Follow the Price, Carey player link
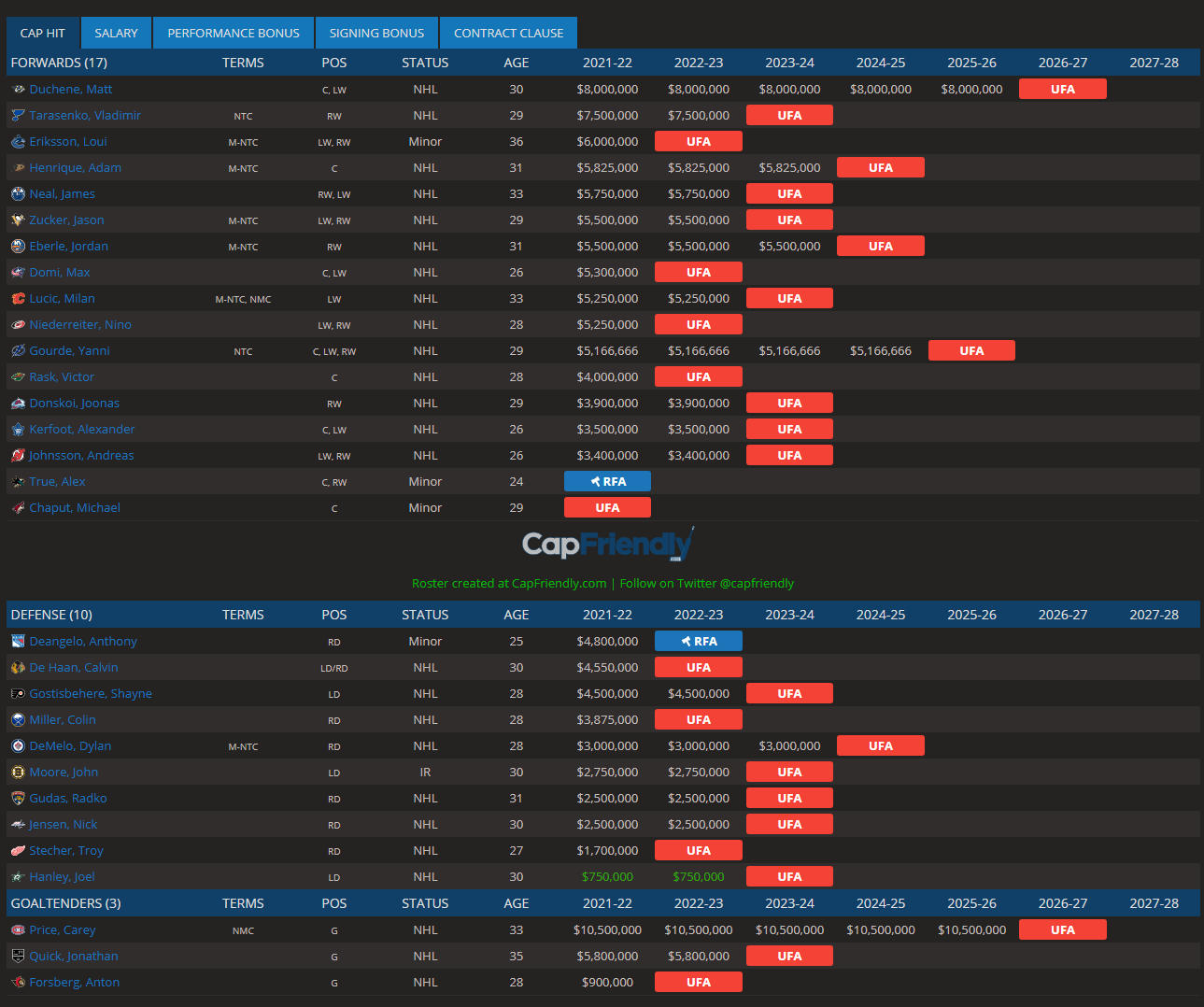Screen dimensions: 1204x1007 [63, 930]
